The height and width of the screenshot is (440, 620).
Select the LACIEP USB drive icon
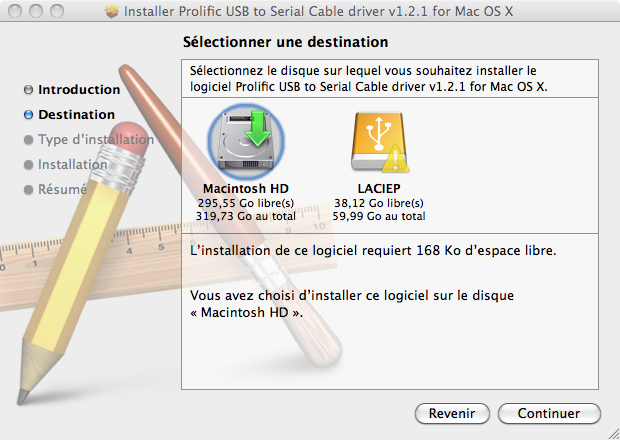coord(380,142)
